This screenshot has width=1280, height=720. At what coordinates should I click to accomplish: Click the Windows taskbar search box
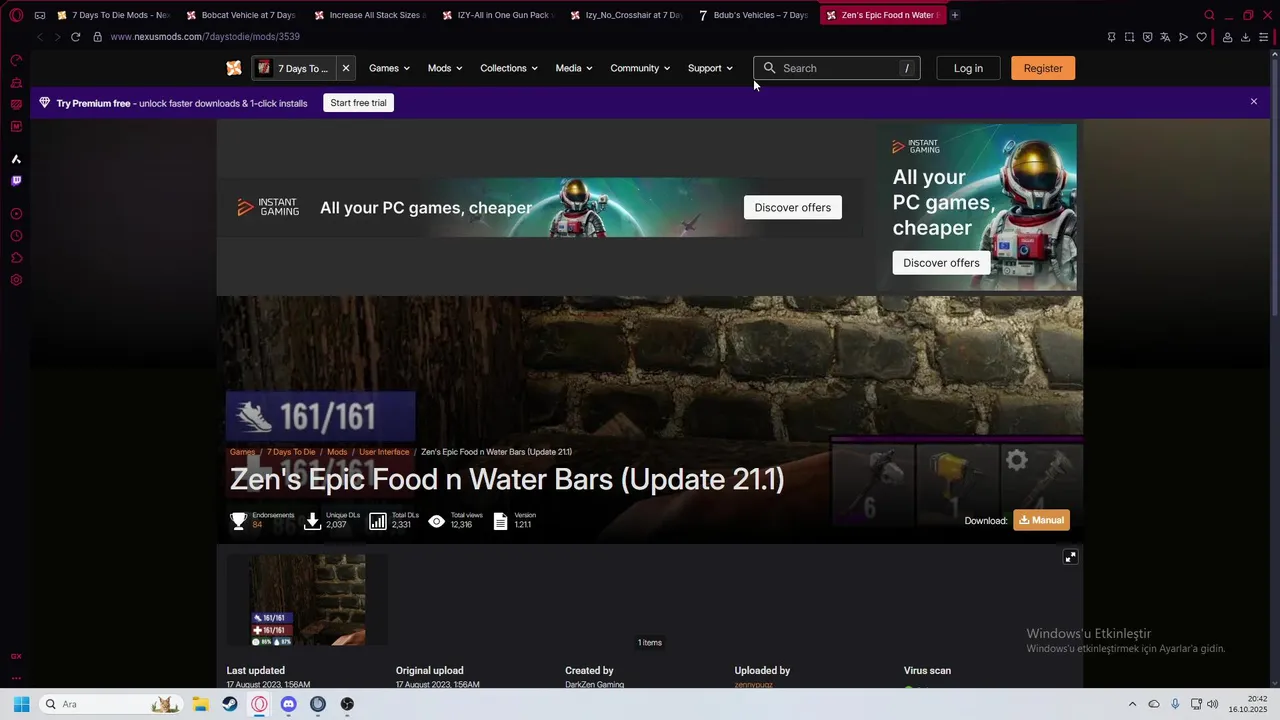click(x=111, y=704)
